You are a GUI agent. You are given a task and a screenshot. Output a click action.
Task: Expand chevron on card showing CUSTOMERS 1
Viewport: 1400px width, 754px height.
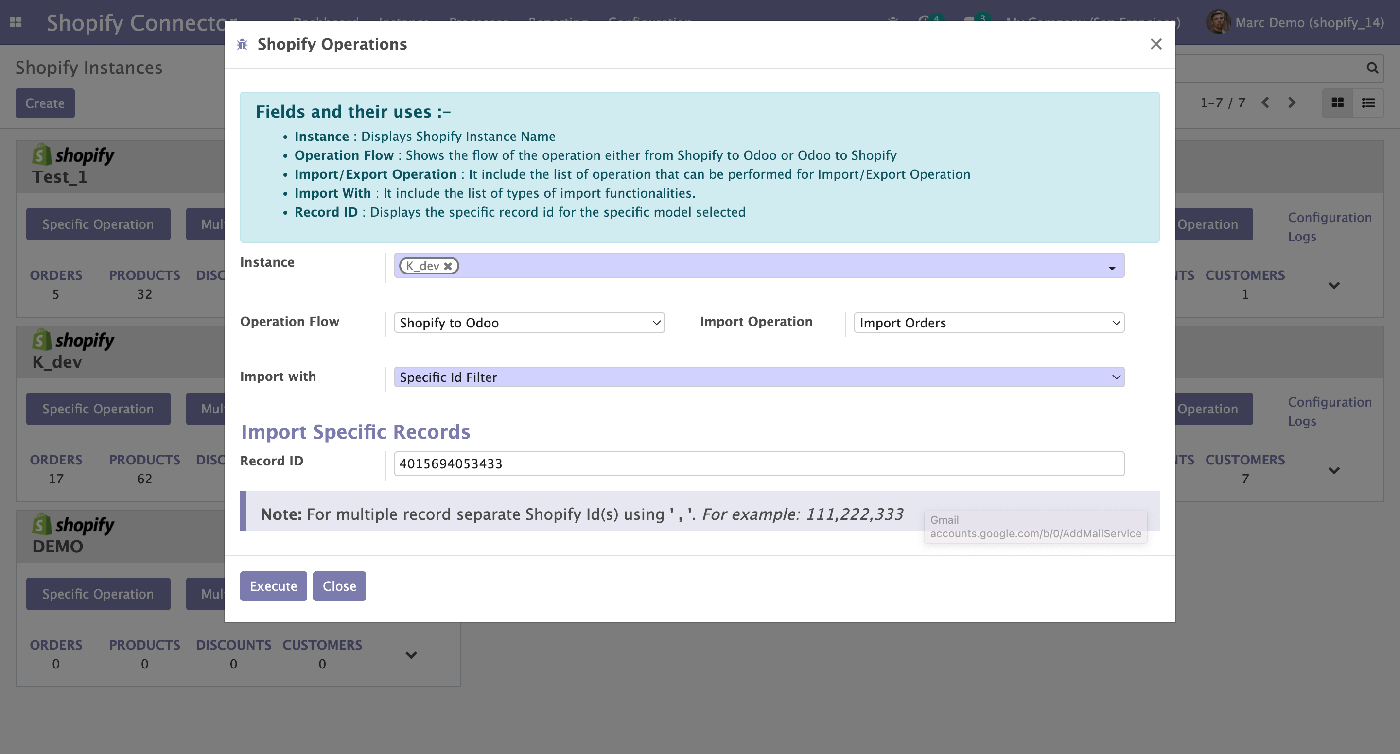1334,285
